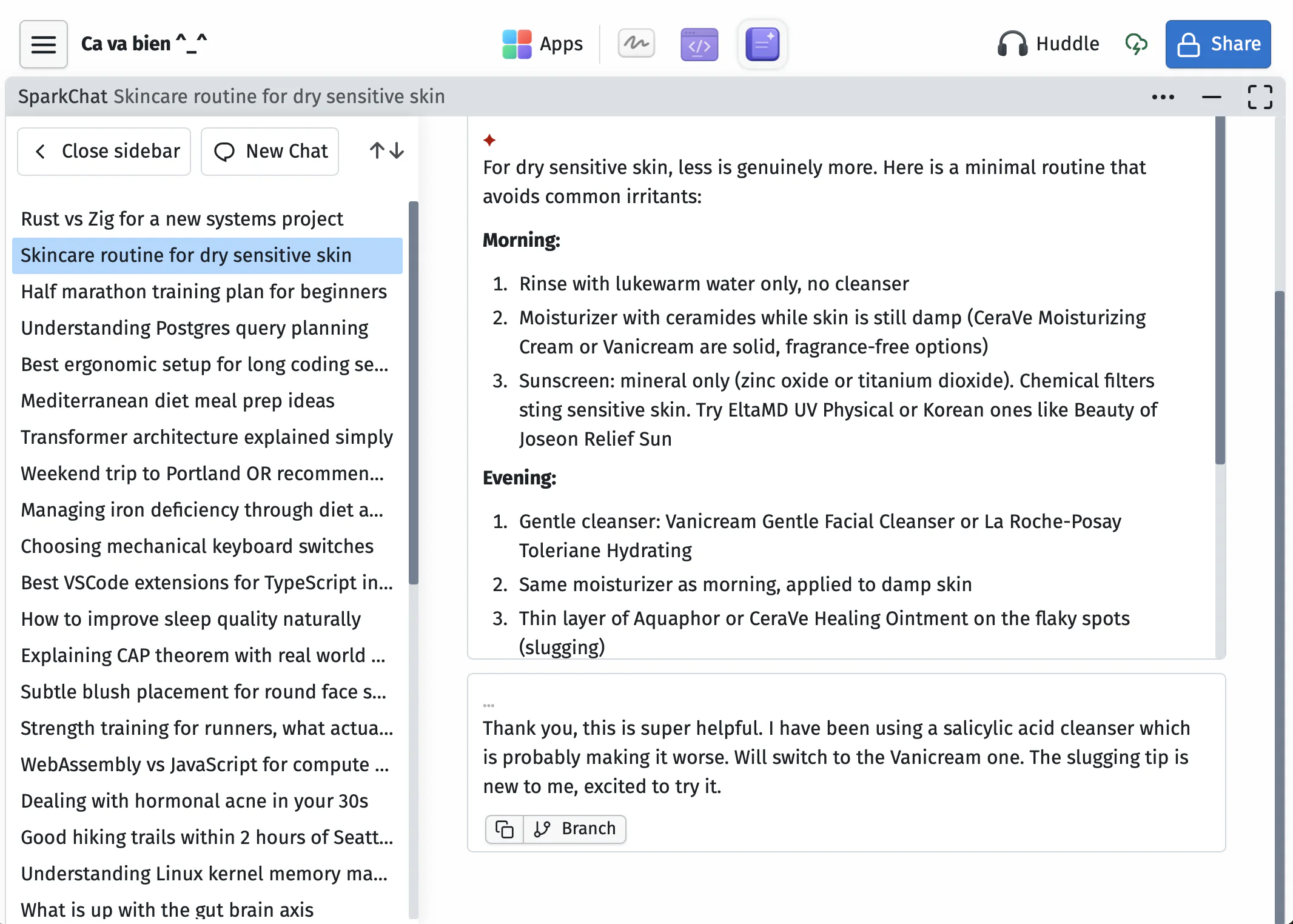Toggle chat list sort order arrows
Viewport: 1293px width, 924px height.
point(386,151)
